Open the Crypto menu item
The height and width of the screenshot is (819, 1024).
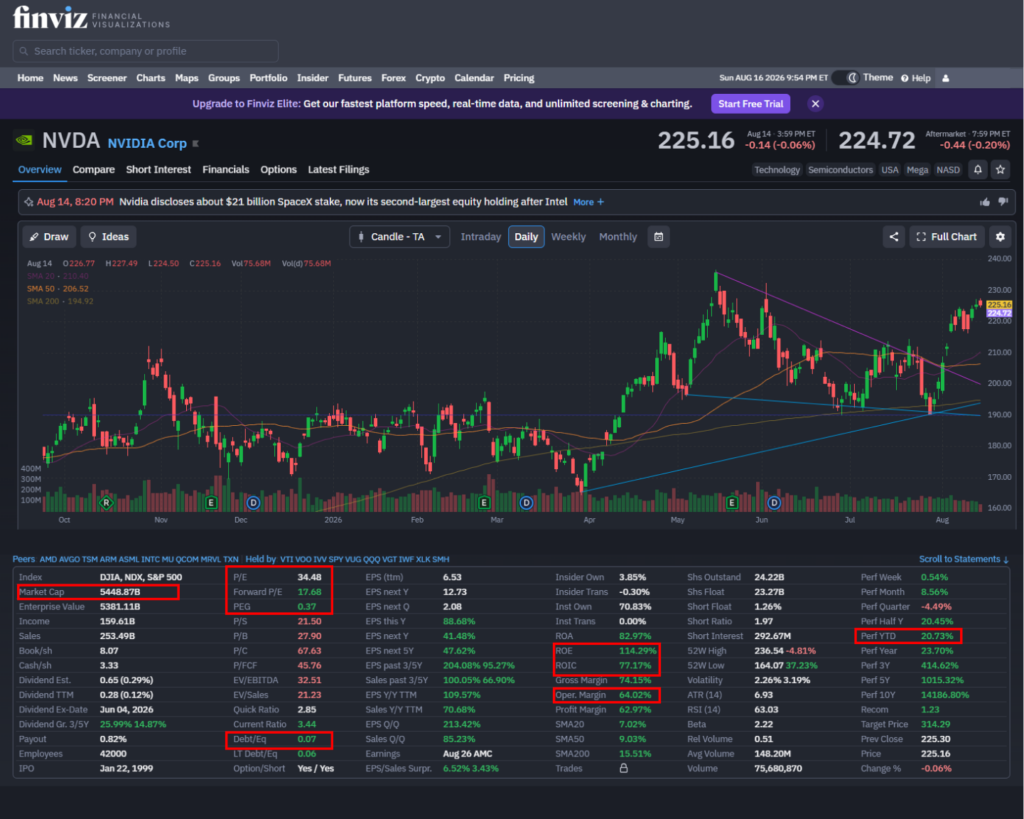point(430,78)
